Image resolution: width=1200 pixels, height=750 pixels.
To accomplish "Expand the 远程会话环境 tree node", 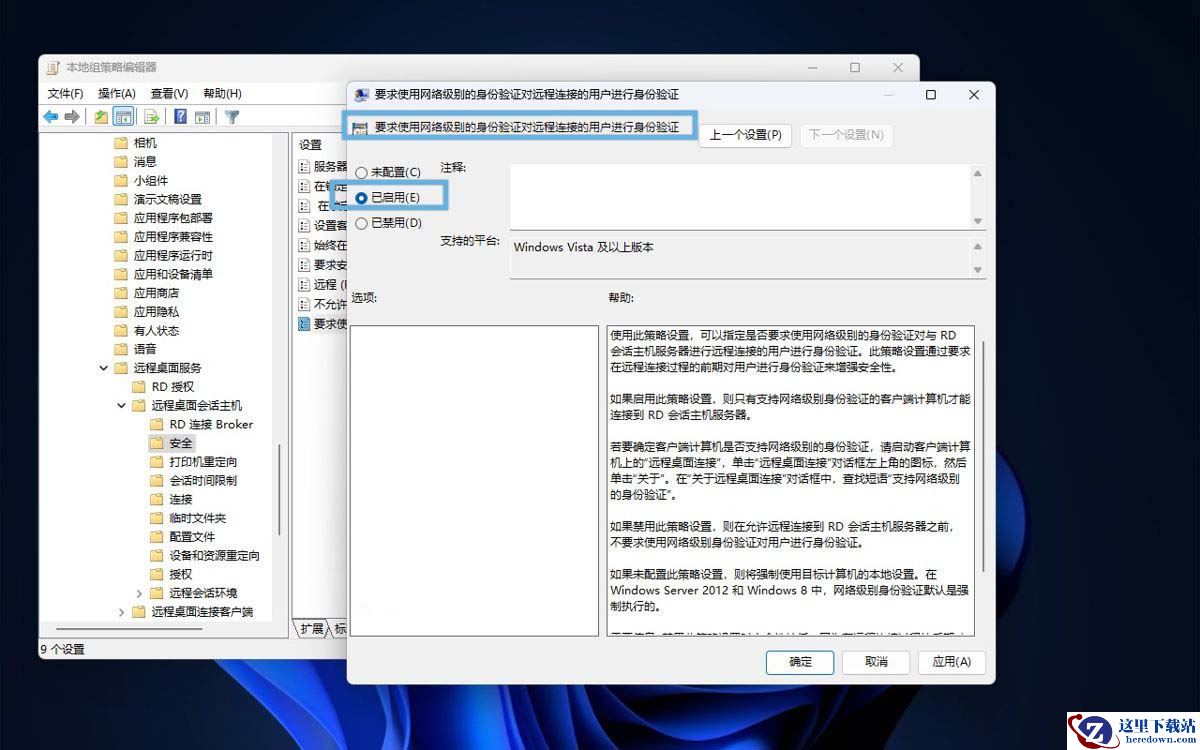I will (140, 593).
